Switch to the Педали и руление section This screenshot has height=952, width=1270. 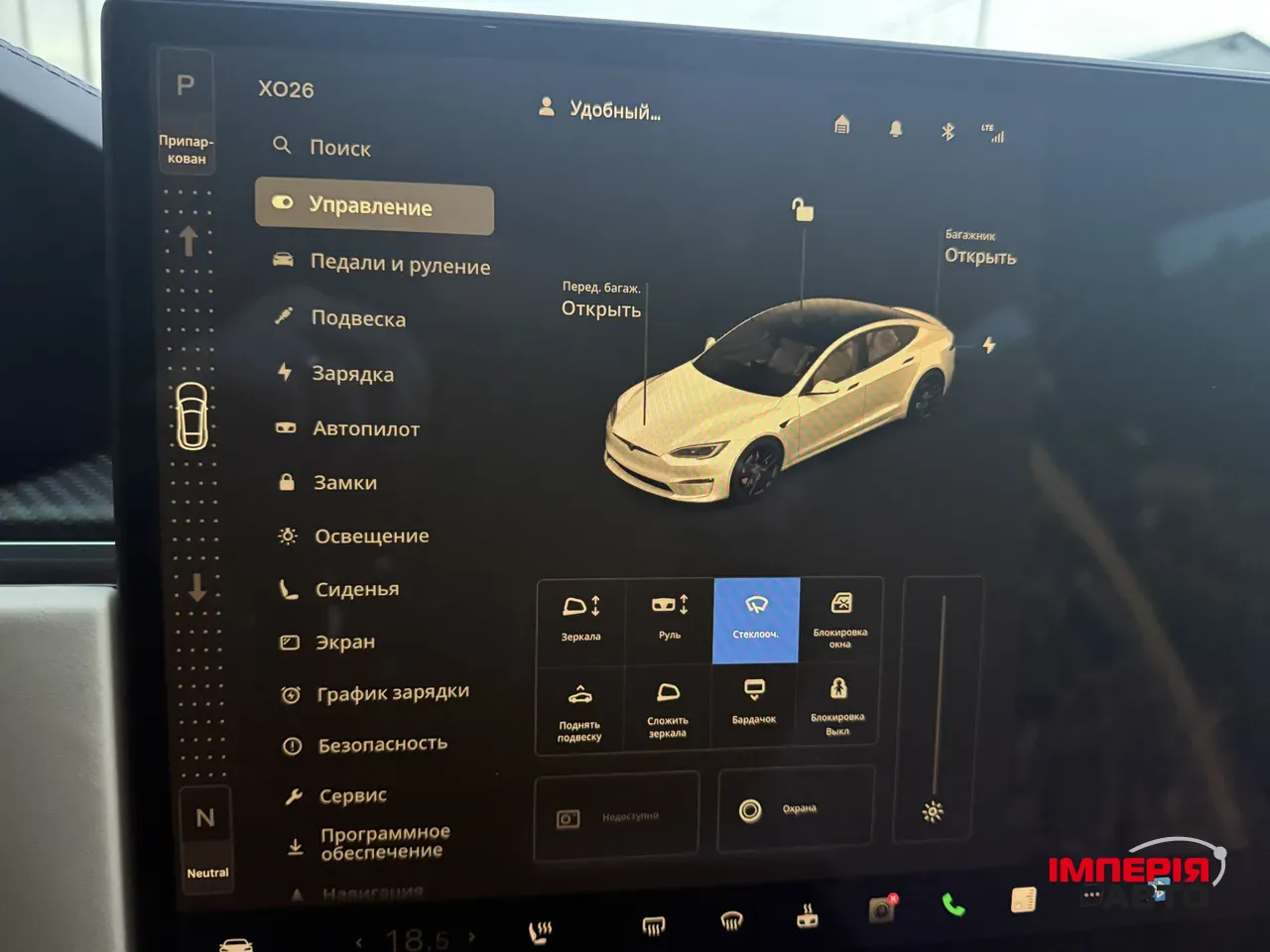click(377, 265)
